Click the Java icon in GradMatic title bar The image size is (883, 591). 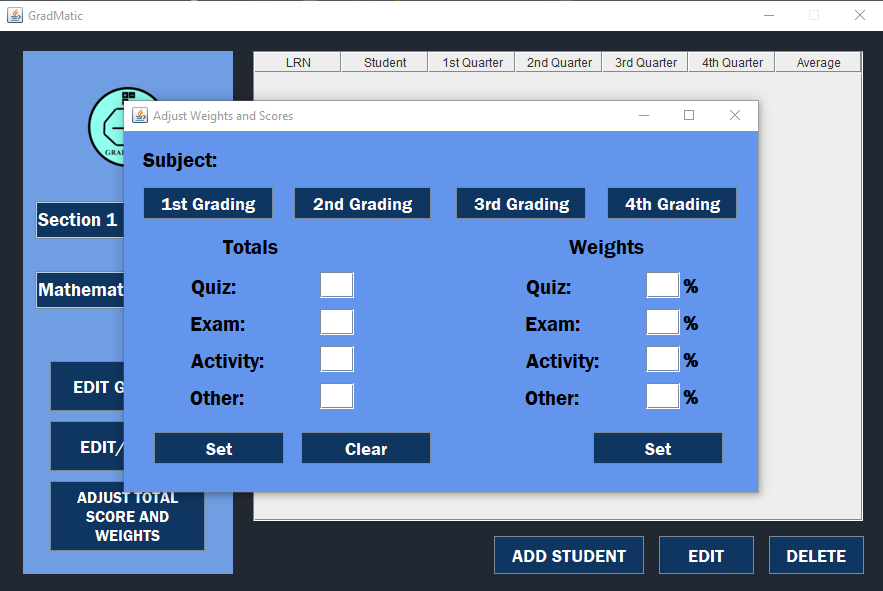point(14,15)
